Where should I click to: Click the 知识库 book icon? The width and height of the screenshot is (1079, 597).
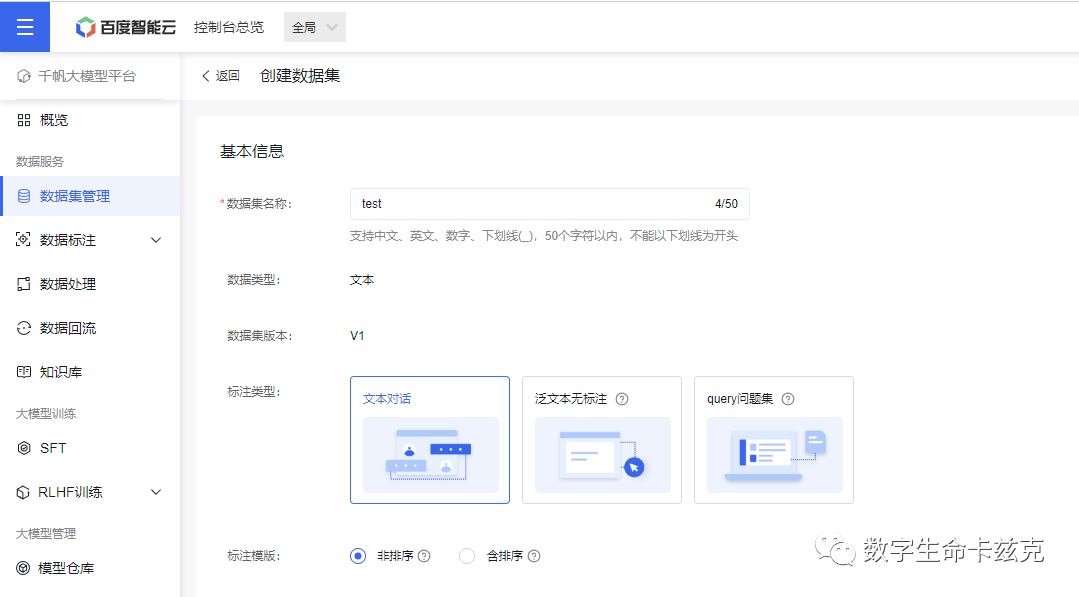(x=24, y=372)
